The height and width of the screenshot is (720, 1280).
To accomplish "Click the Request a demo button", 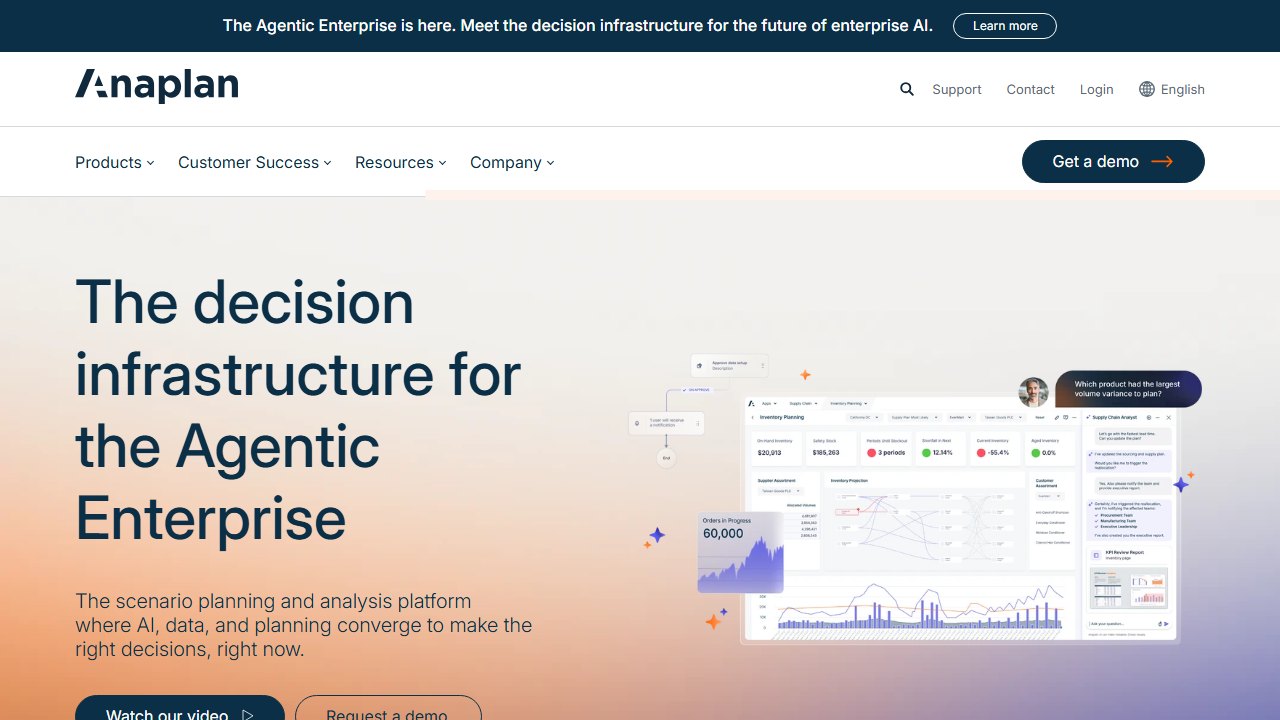I will [388, 708].
